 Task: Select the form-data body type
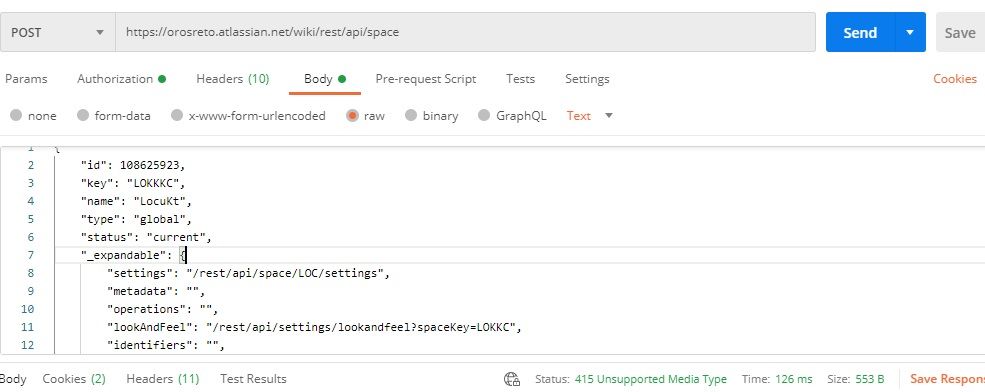pos(114,116)
